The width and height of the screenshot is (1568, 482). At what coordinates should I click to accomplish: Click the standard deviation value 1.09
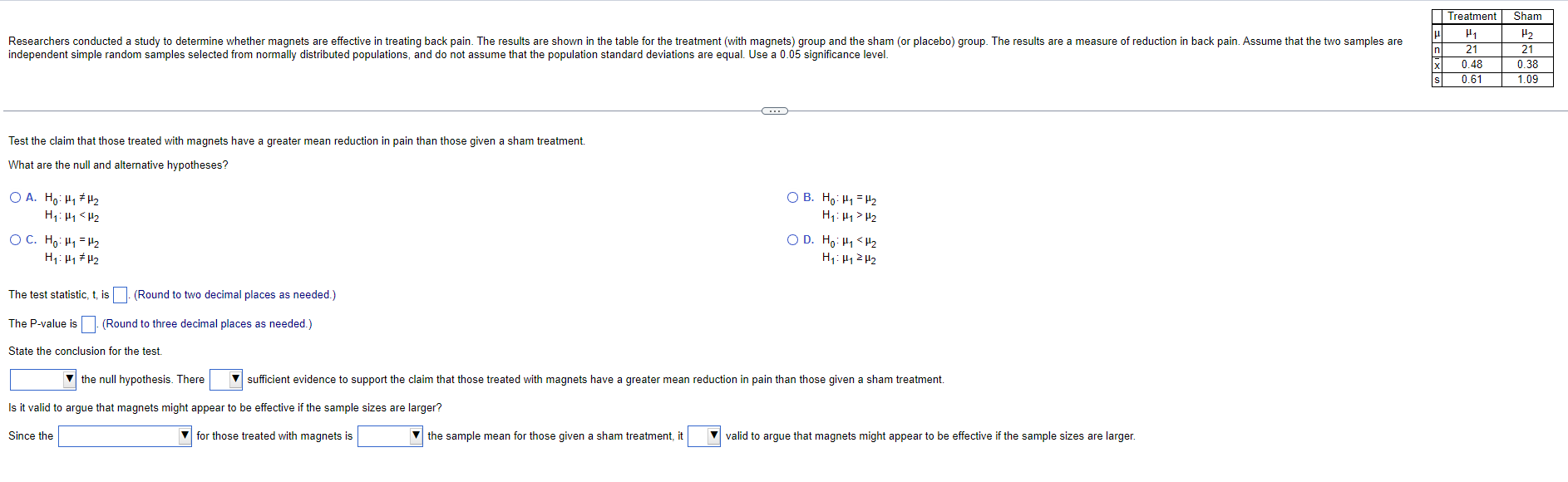1528,80
